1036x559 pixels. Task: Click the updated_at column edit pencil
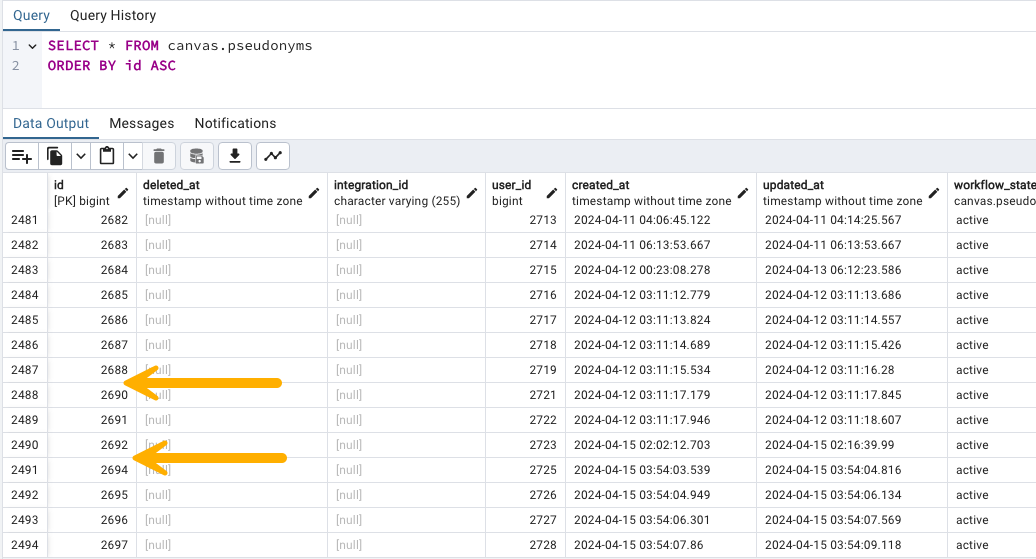tap(934, 193)
